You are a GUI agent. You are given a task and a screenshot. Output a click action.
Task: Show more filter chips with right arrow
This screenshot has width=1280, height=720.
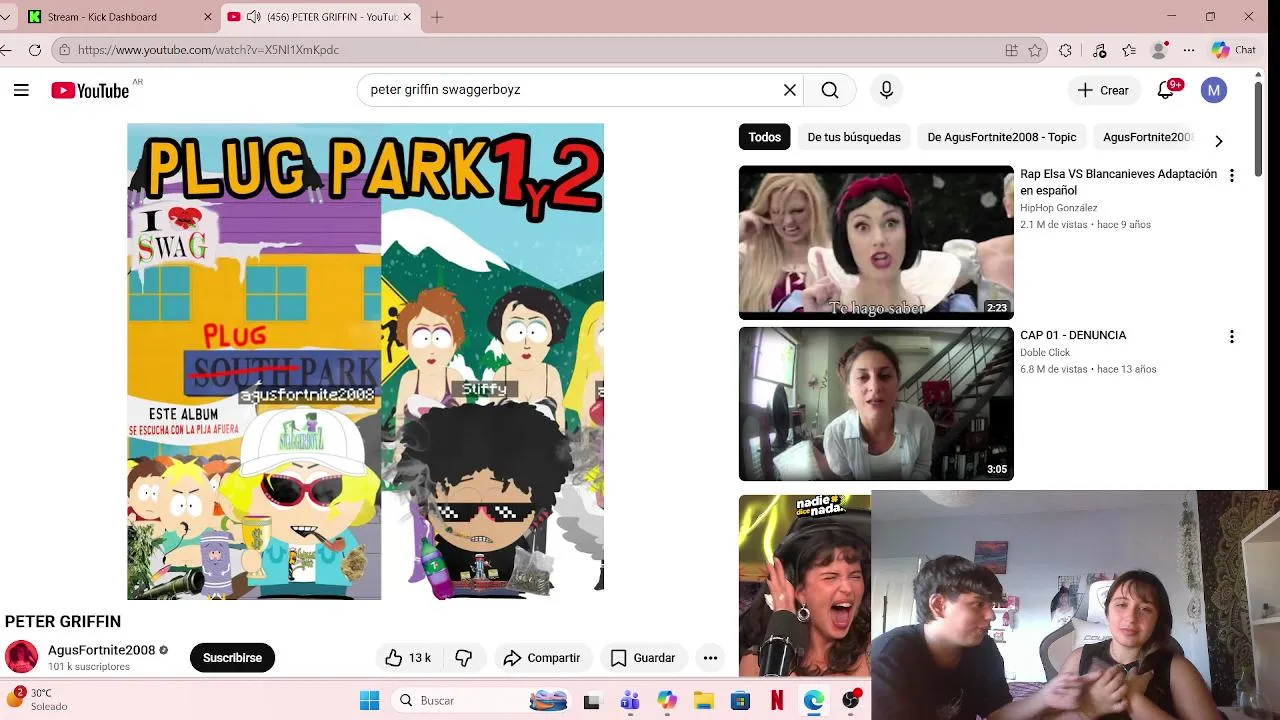click(1218, 141)
